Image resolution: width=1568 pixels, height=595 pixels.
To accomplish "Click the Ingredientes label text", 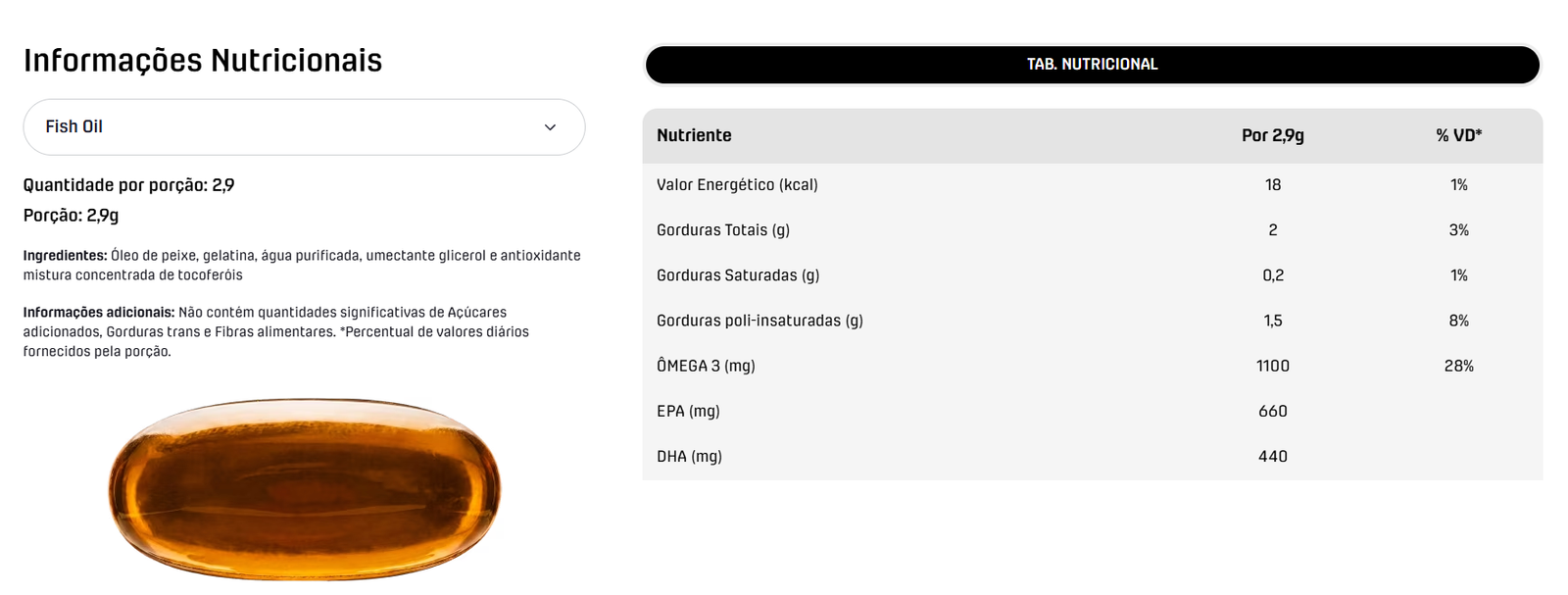I will 65,255.
